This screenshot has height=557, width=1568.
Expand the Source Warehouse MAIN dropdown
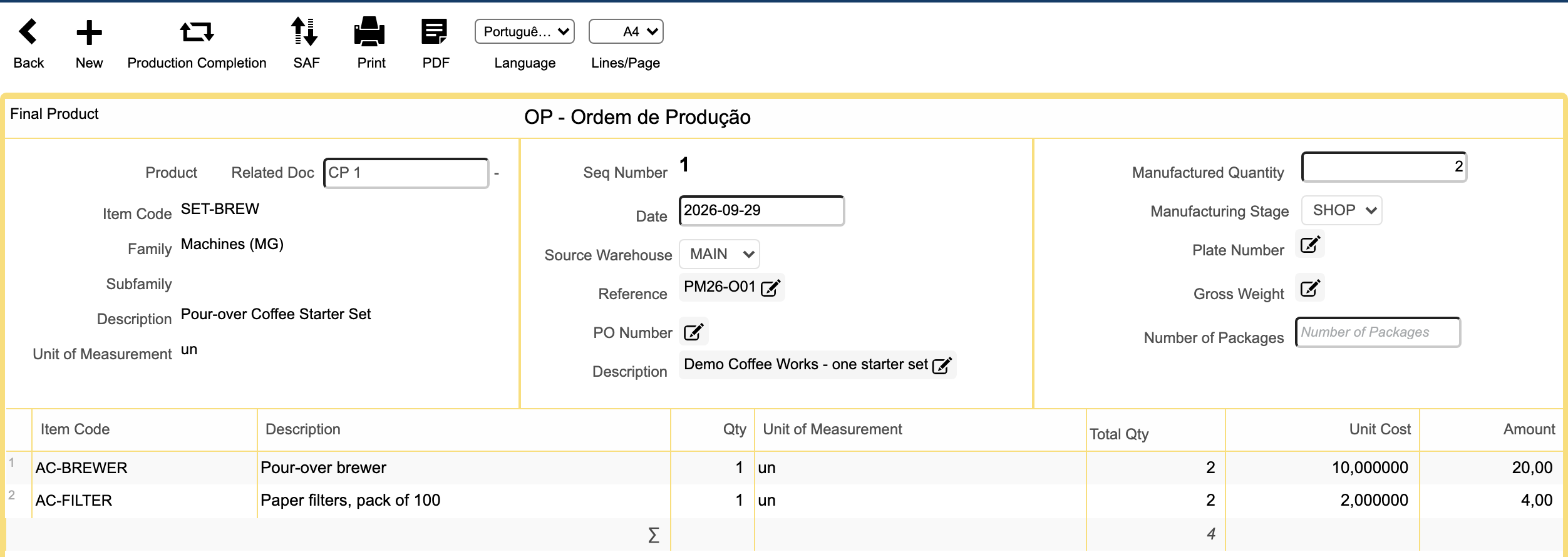pyautogui.click(x=720, y=254)
